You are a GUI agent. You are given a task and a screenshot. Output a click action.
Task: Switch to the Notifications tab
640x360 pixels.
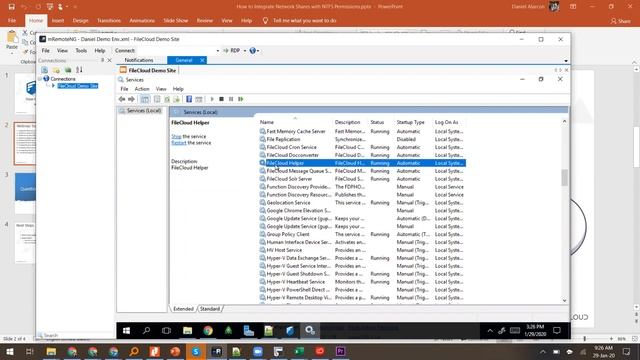(x=139, y=60)
